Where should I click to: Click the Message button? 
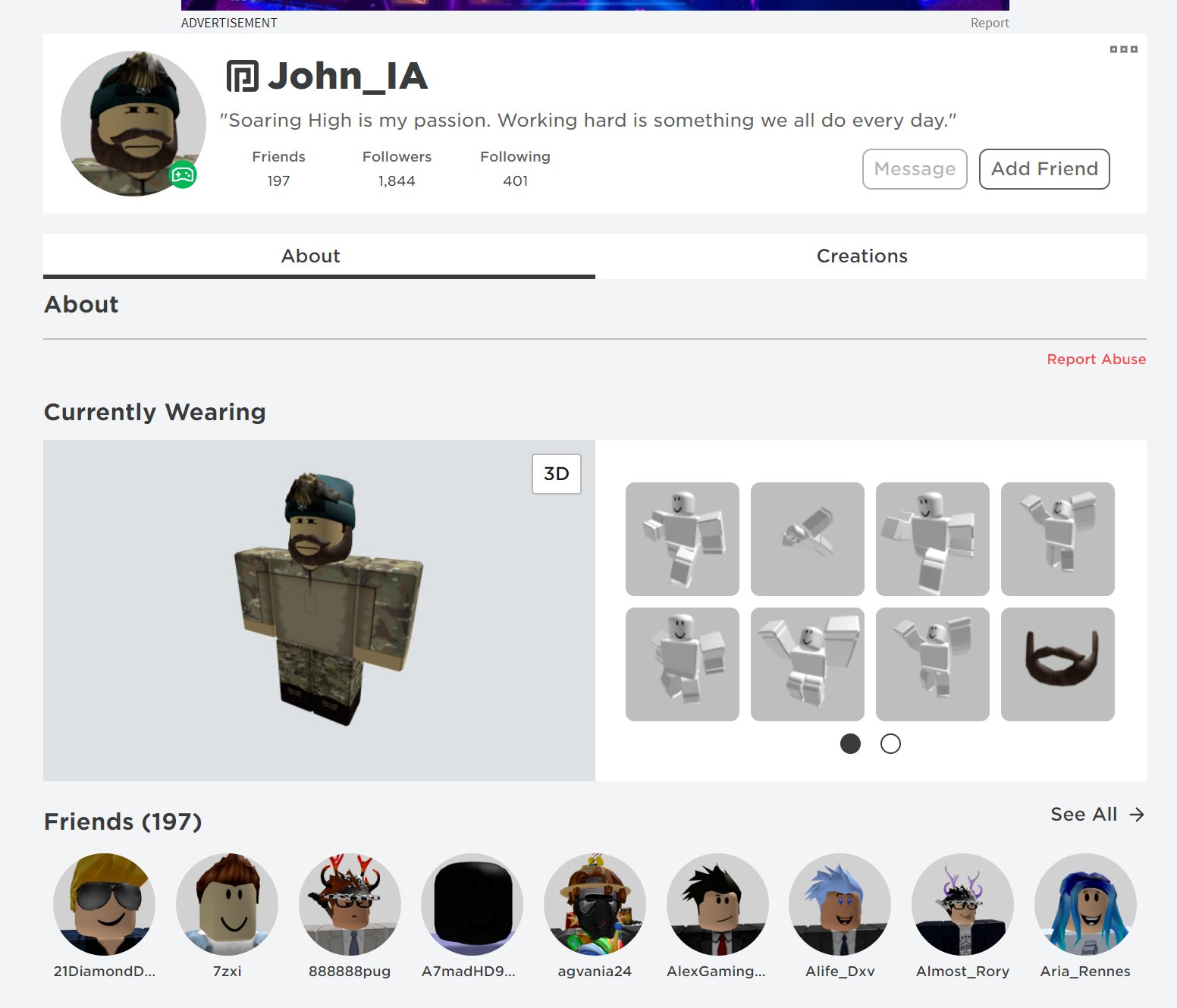click(915, 169)
